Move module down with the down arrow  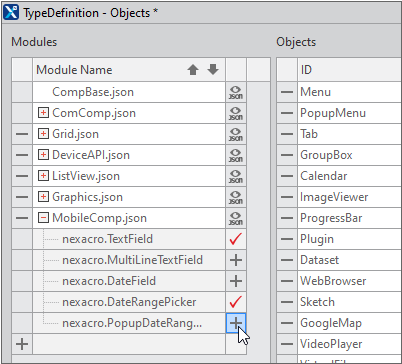coord(213,70)
